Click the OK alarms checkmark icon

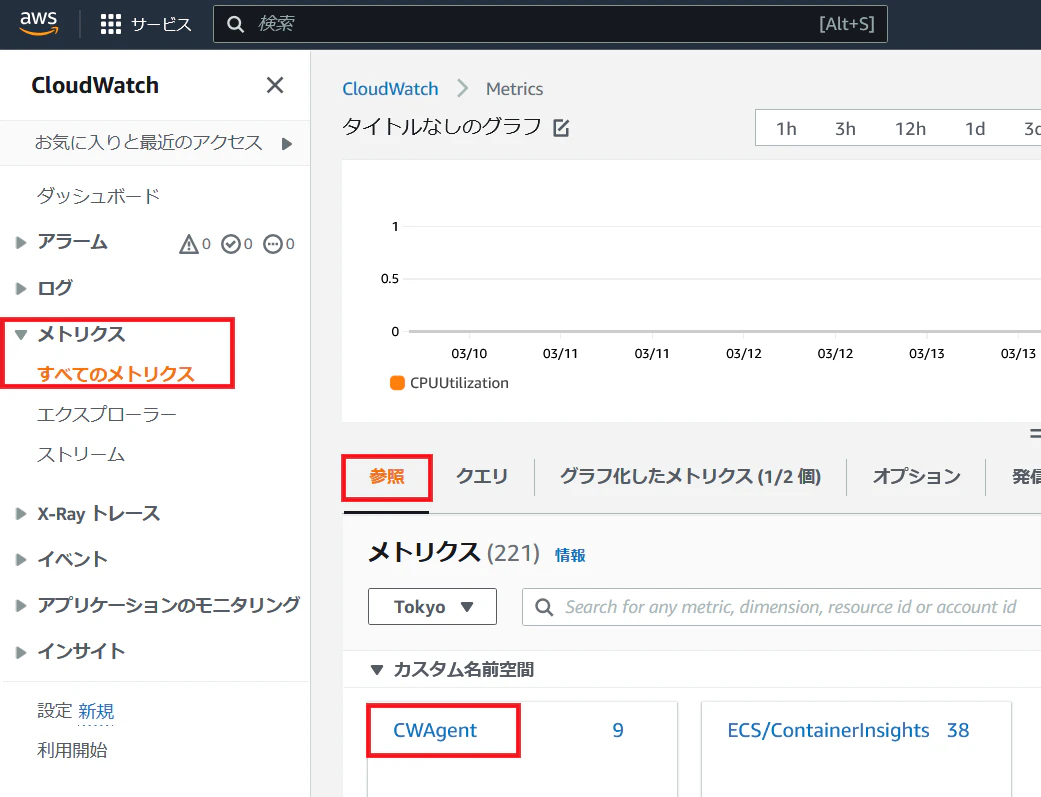point(230,244)
